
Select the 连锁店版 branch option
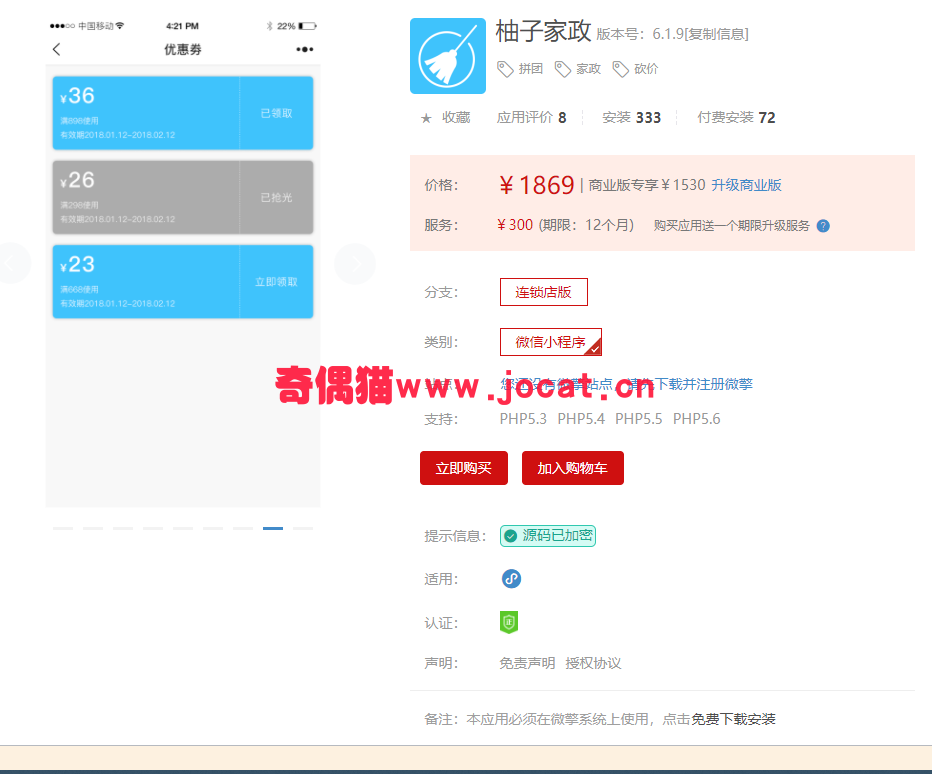tap(544, 292)
